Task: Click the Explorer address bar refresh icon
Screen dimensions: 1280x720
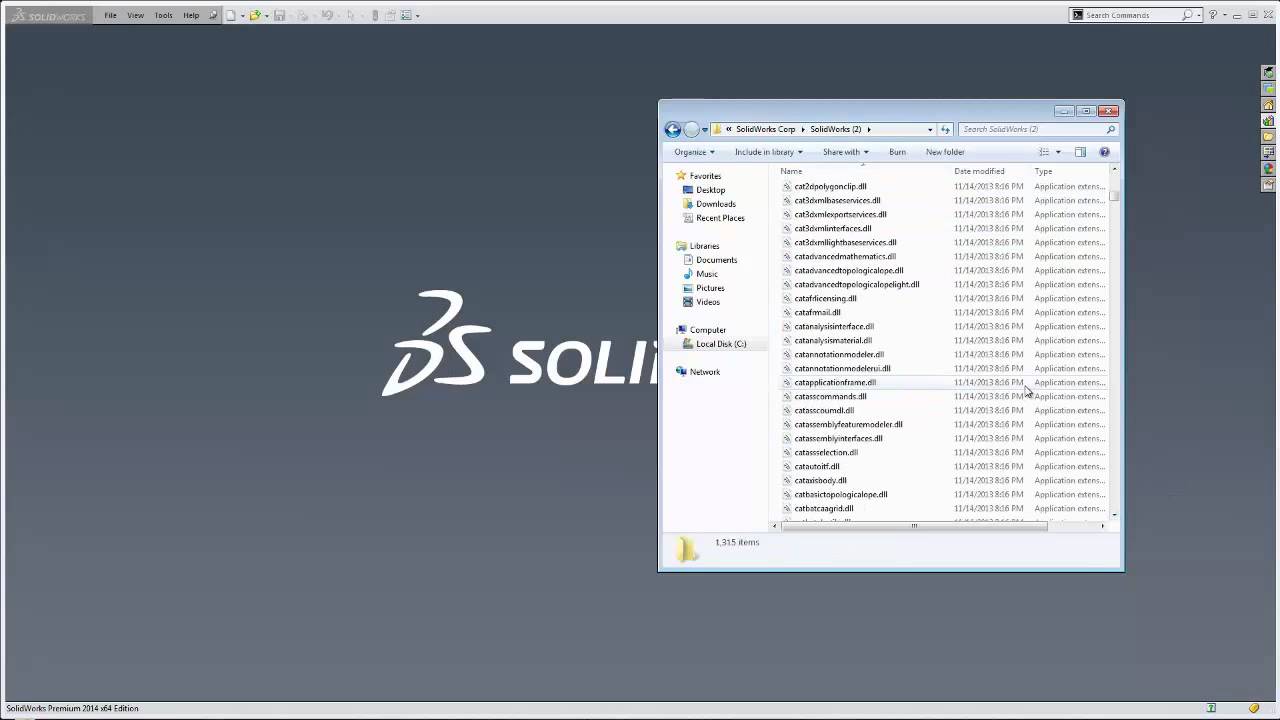Action: tap(945, 129)
